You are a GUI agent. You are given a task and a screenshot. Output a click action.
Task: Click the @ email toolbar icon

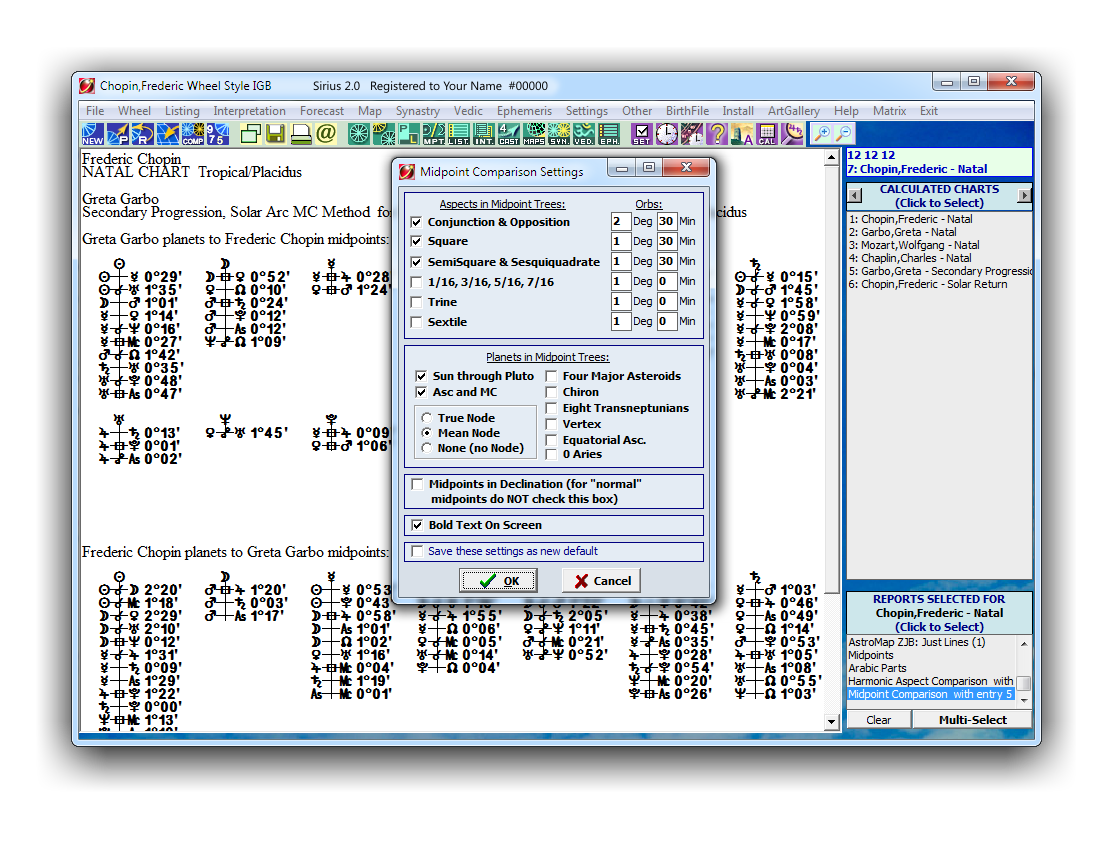coord(326,134)
